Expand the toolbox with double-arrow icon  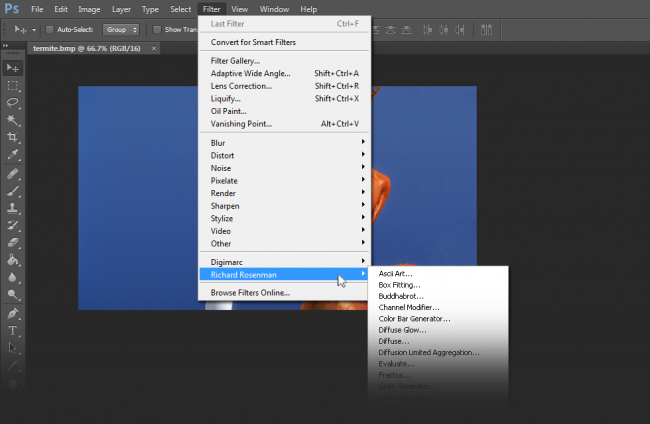[5, 46]
